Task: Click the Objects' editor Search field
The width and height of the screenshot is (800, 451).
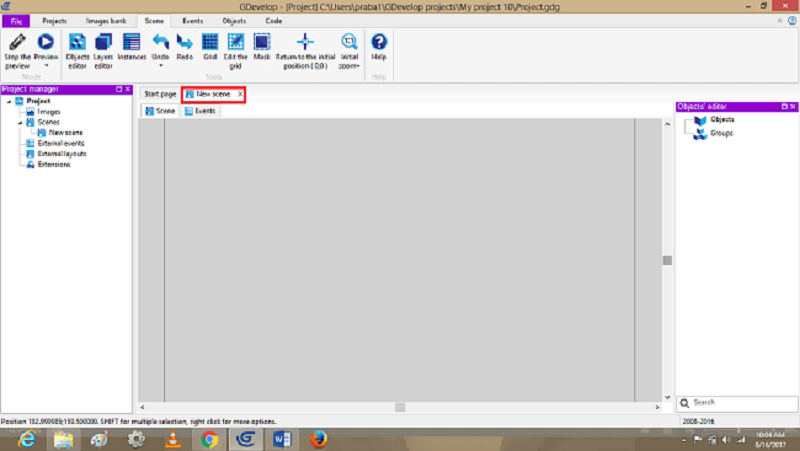Action: [737, 403]
